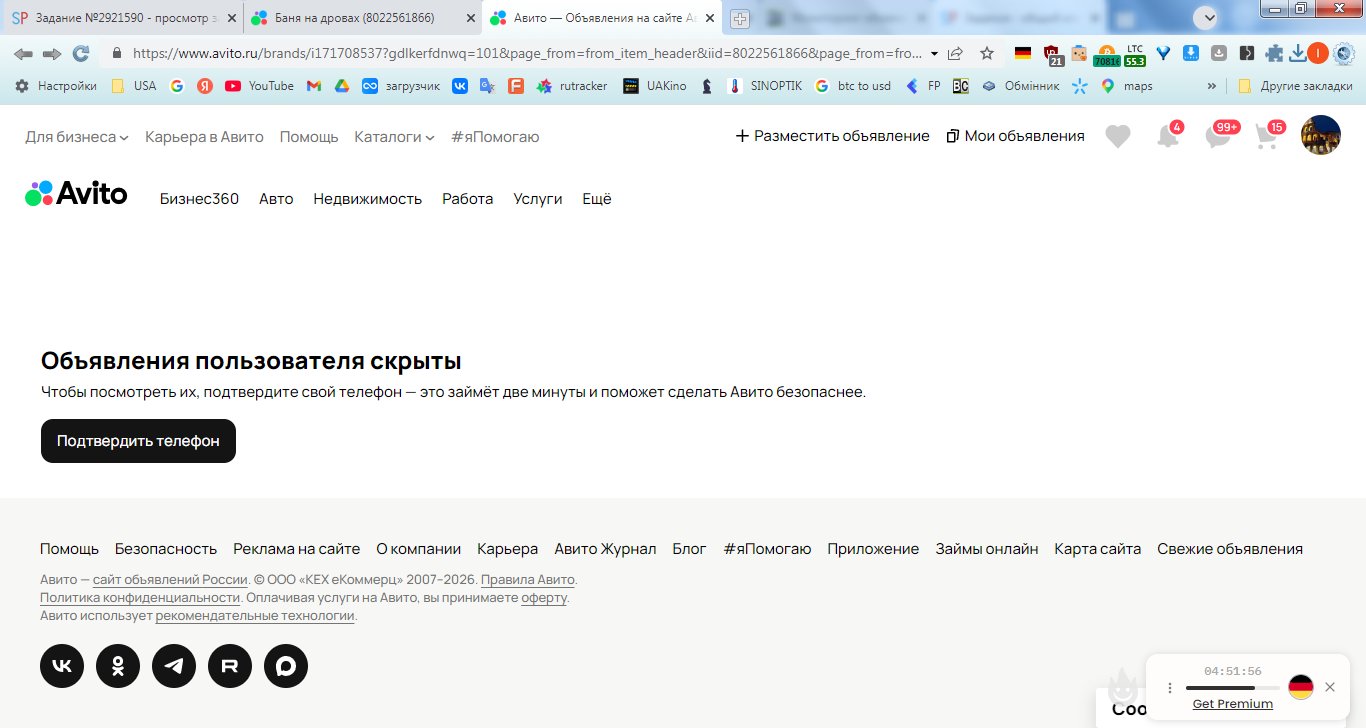Open a new browser tab

click(740, 18)
